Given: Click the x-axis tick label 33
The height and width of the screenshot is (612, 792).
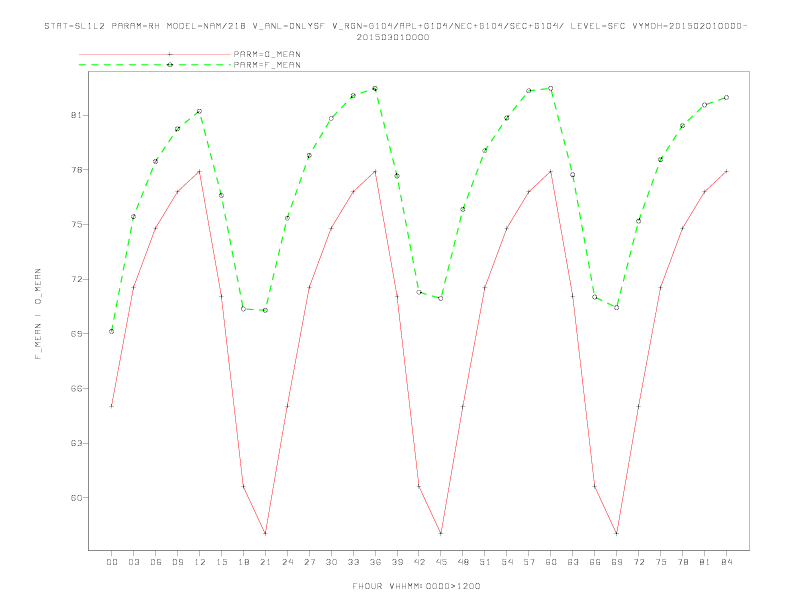Looking at the screenshot, I should [353, 562].
